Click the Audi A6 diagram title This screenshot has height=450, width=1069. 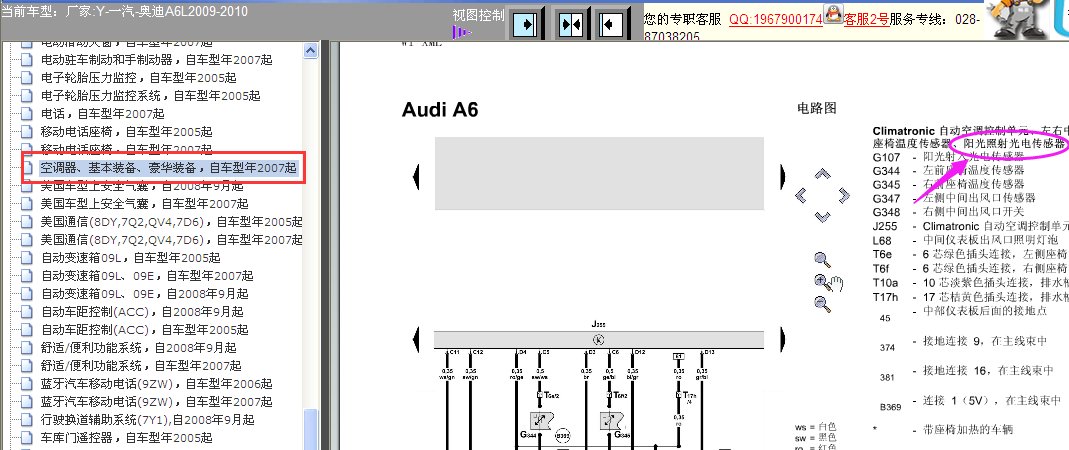tap(440, 110)
